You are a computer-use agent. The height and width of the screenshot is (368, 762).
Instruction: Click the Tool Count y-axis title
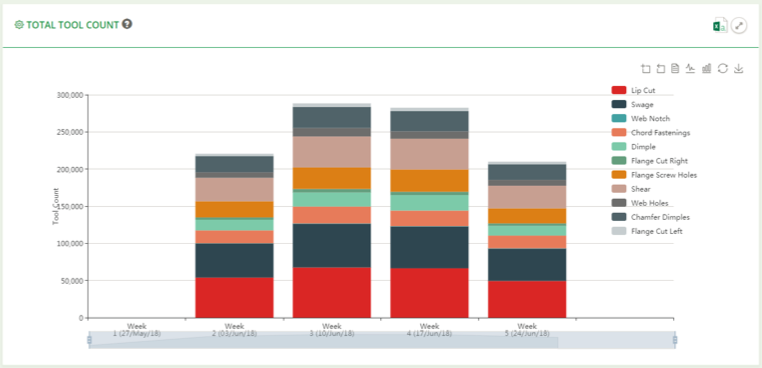coord(56,206)
